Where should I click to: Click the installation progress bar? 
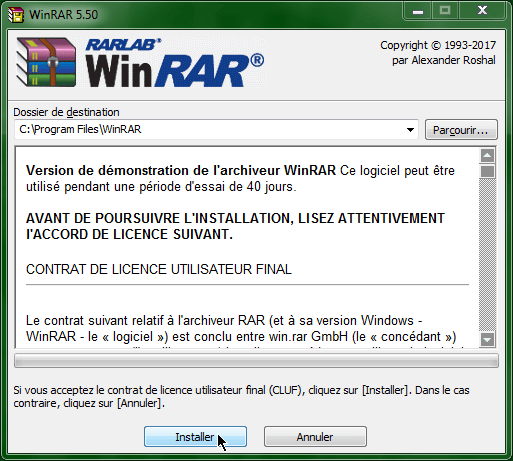(256, 361)
